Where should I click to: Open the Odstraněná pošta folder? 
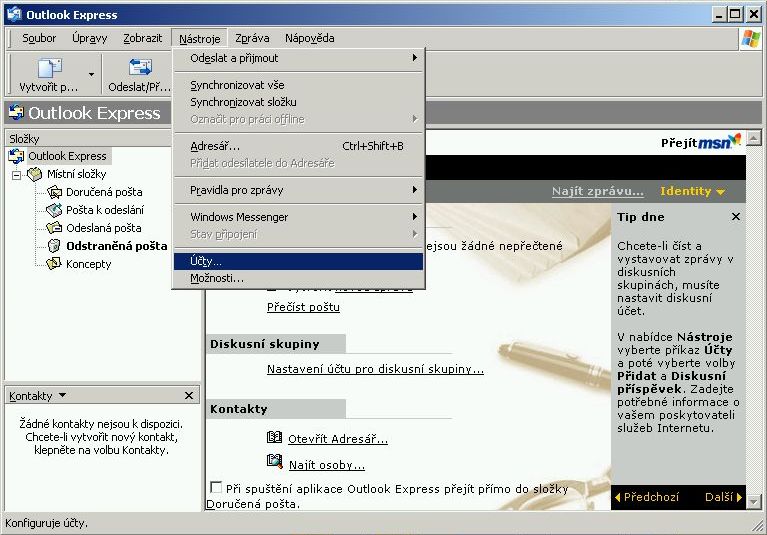[x=116, y=246]
